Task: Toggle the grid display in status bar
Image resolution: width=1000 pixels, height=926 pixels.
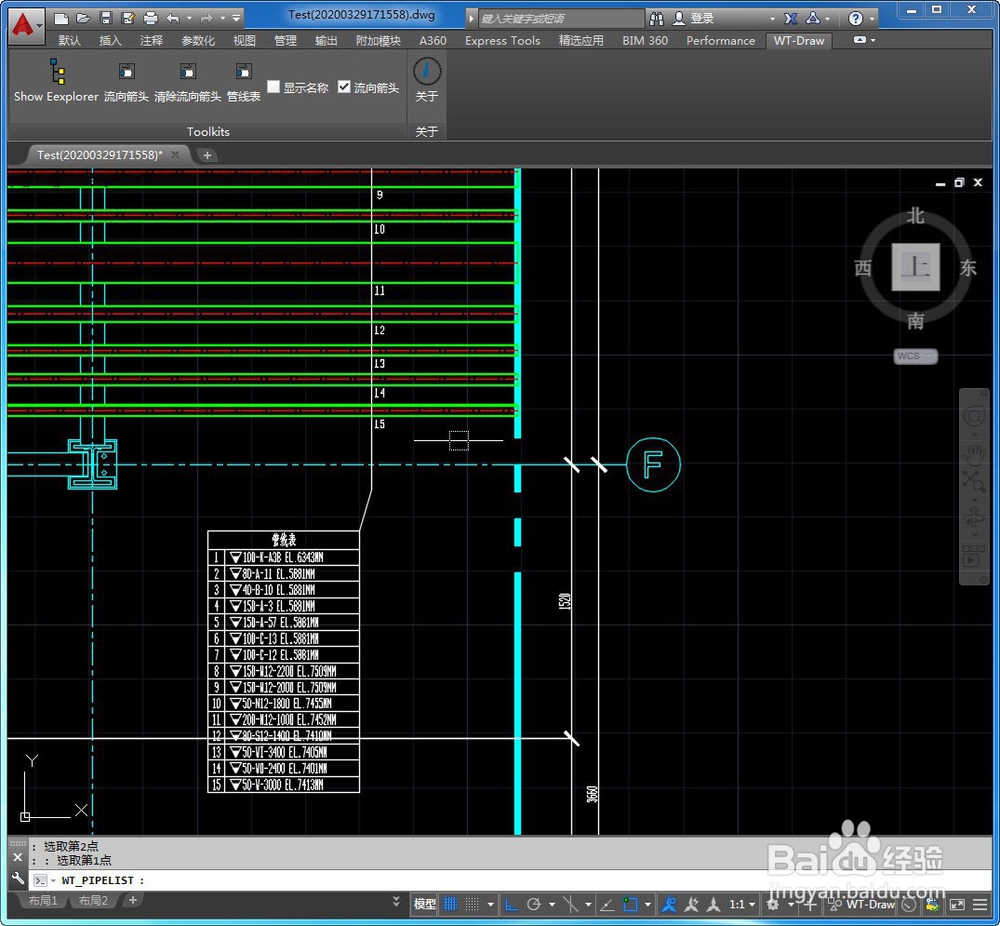Action: point(450,904)
